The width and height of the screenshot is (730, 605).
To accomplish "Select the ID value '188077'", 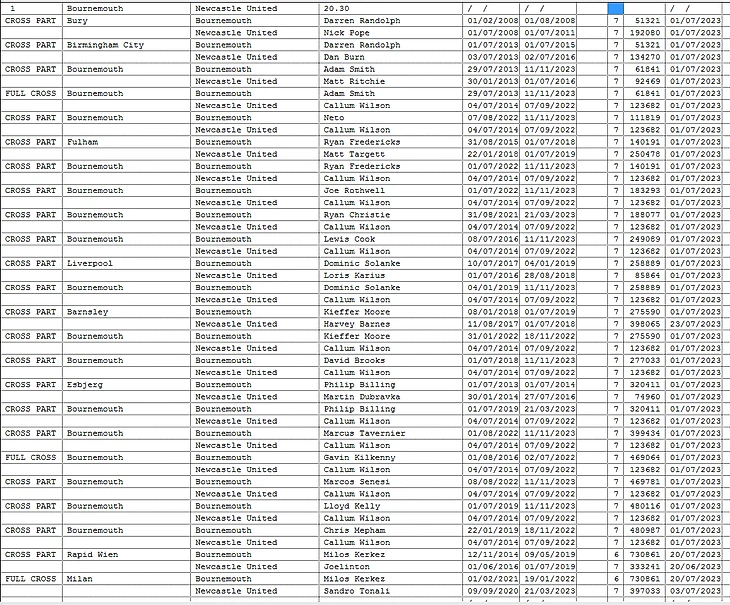I will pos(645,215).
